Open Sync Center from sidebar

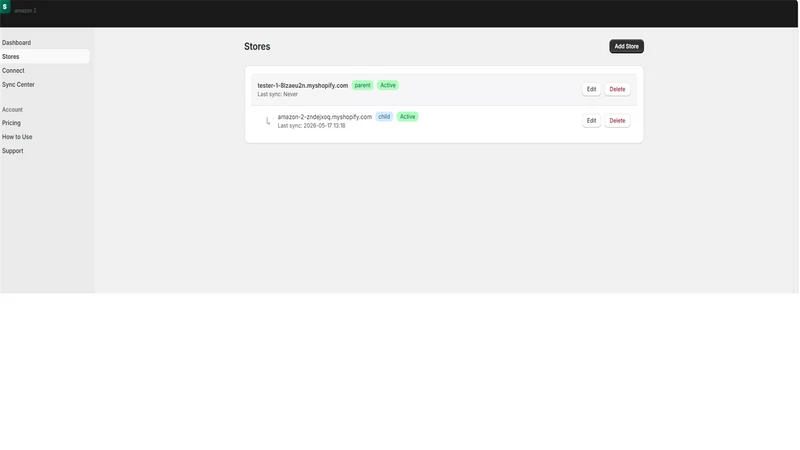[x=18, y=85]
